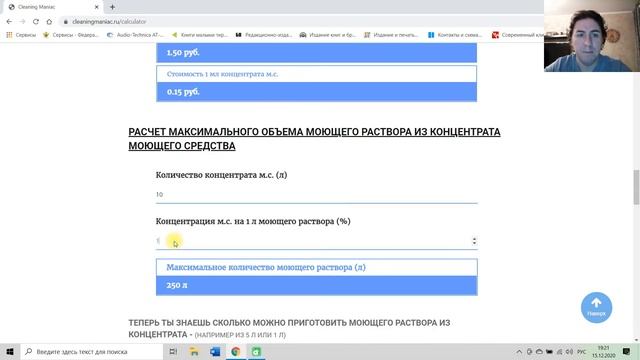Click the РАСЧЕТ МАКСИМАЛЬНОГО ОБЪЕМА heading
The width and height of the screenshot is (640, 360).
(x=314, y=139)
